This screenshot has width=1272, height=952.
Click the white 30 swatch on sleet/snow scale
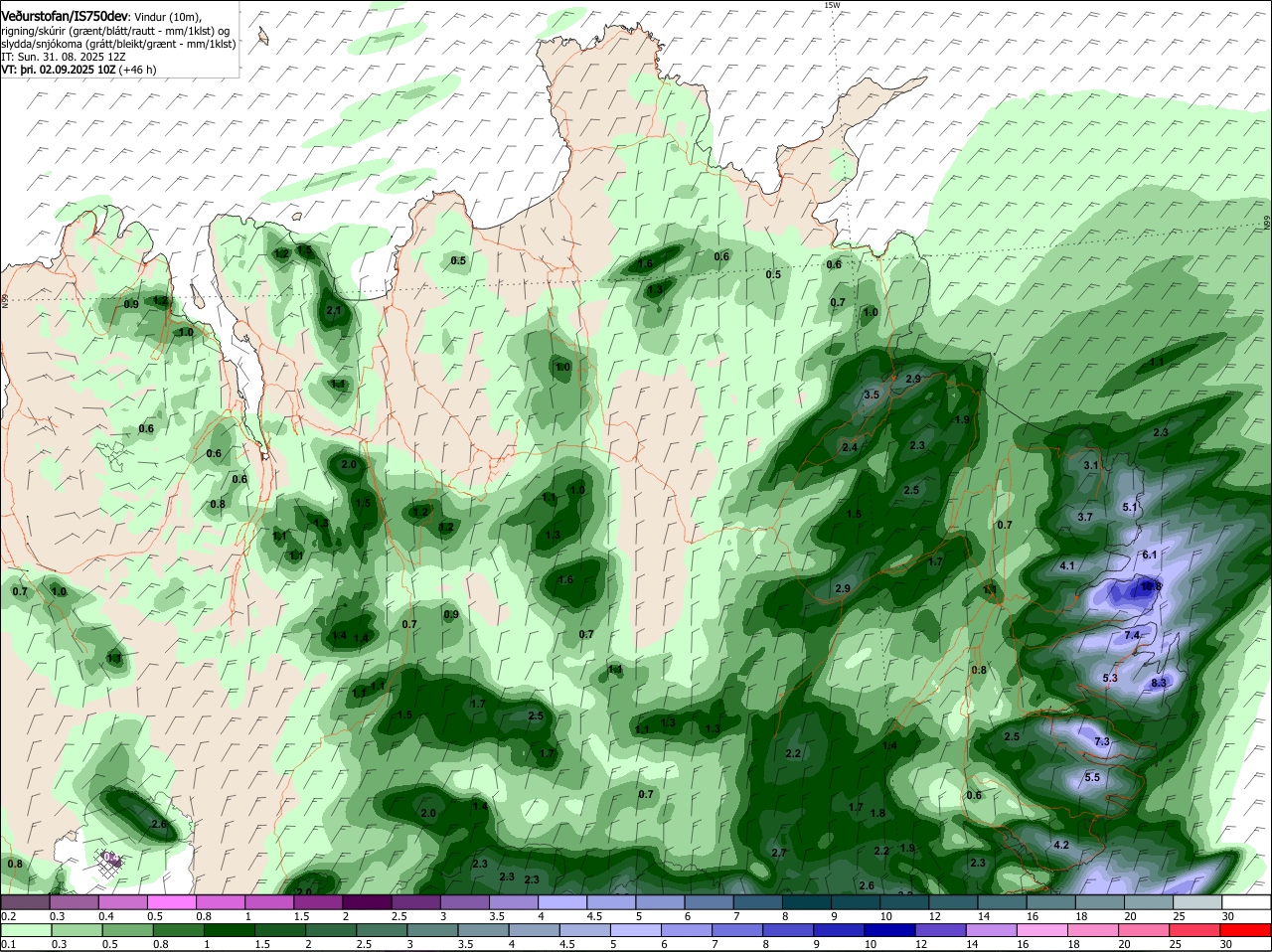pyautogui.click(x=1246, y=902)
